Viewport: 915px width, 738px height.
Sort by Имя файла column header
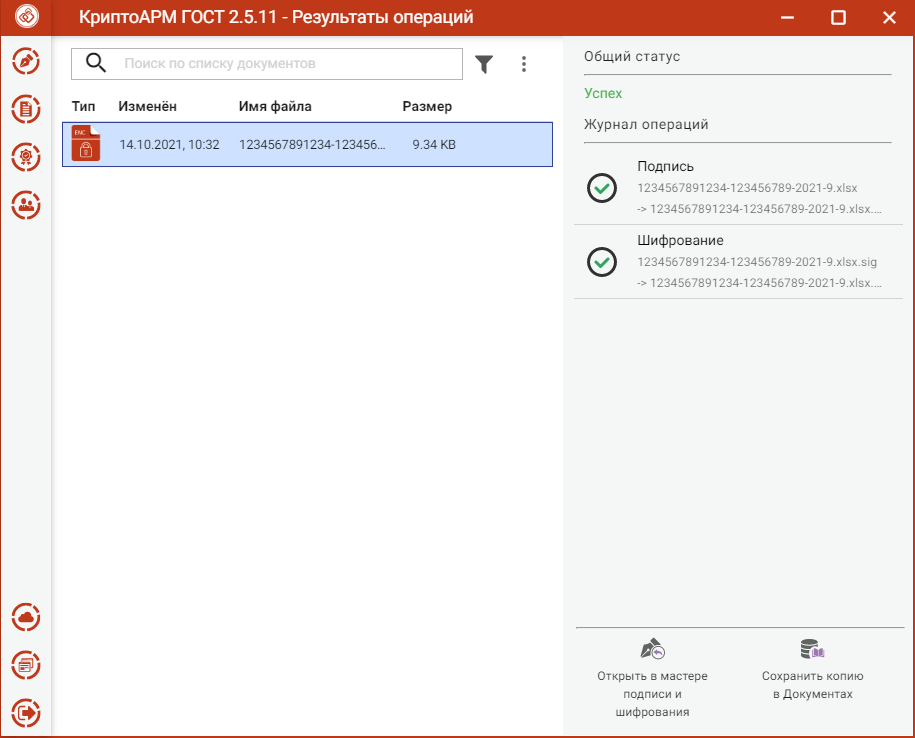(x=275, y=106)
